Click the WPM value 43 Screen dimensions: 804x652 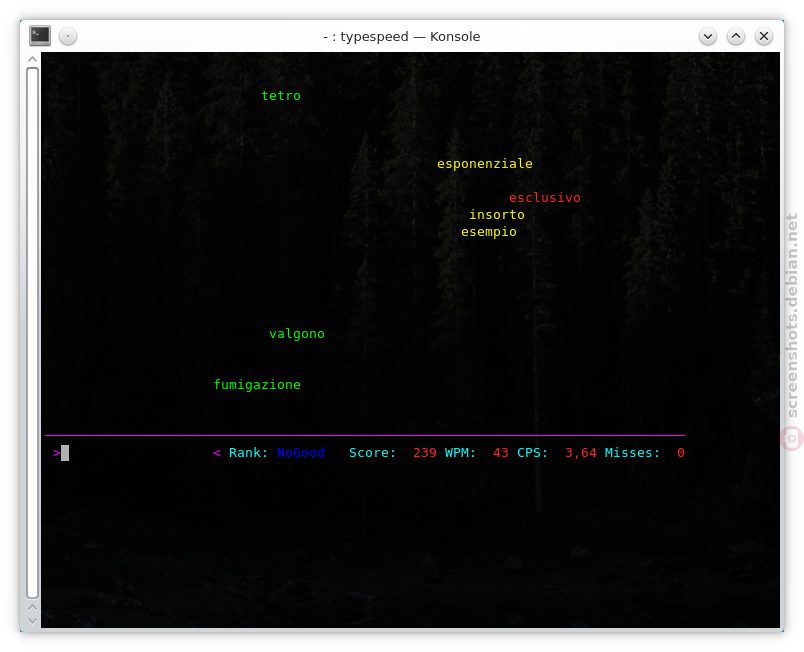(500, 453)
